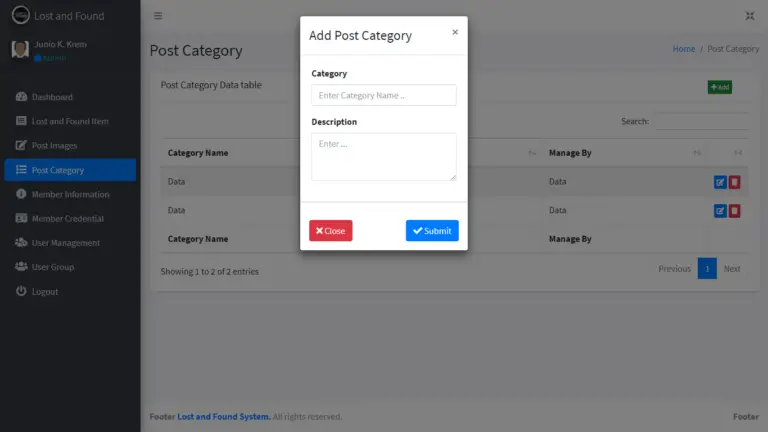
Task: Open the Lost and Found System footer link
Action: tap(224, 416)
